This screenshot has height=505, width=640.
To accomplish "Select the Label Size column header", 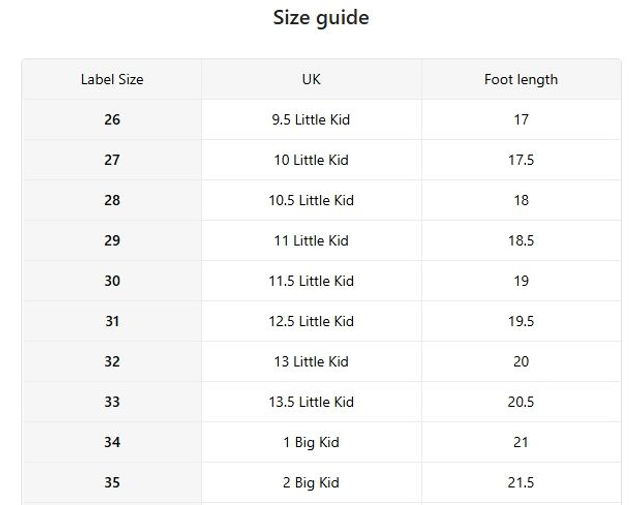I will (x=112, y=79).
